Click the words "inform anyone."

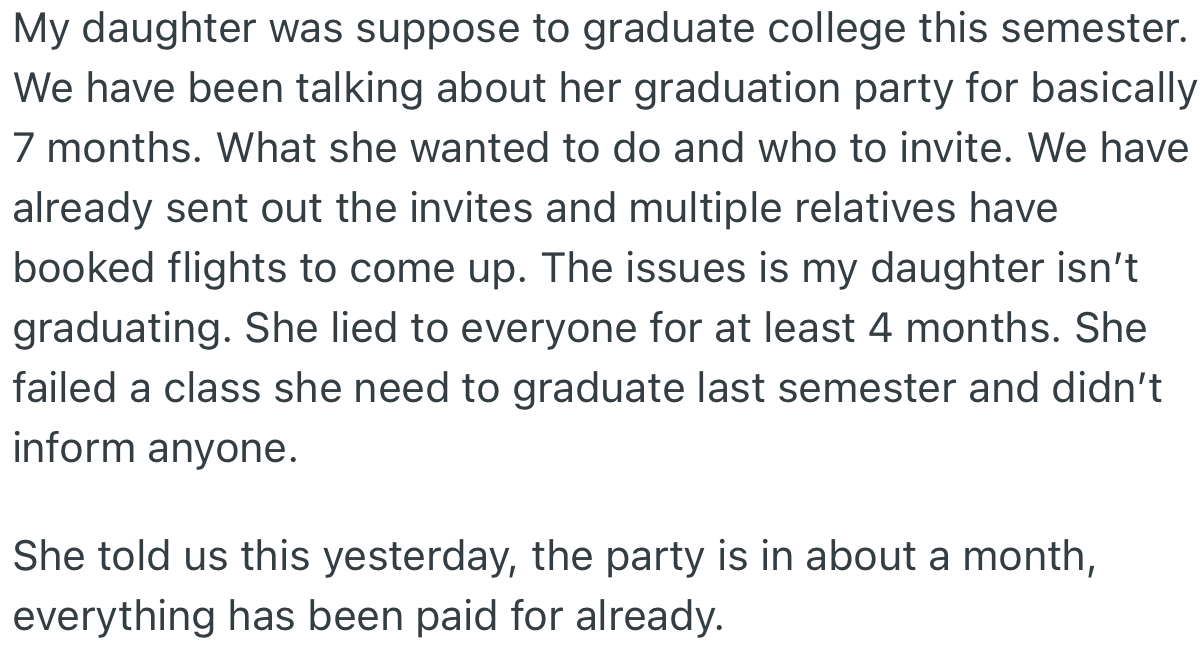[154, 448]
